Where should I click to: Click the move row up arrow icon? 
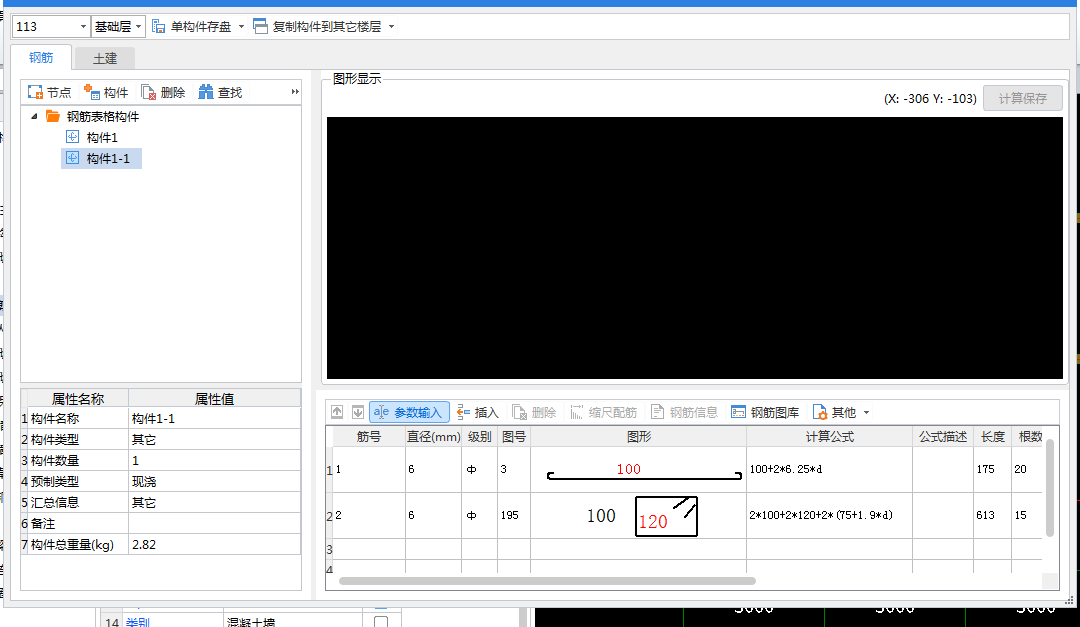pos(339,411)
